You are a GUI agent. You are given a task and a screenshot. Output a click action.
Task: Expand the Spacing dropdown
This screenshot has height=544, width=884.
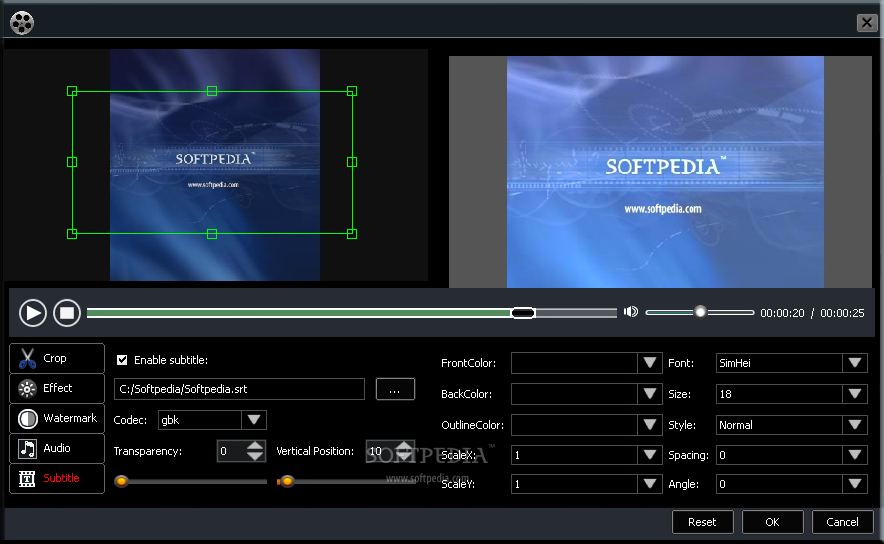click(x=855, y=455)
